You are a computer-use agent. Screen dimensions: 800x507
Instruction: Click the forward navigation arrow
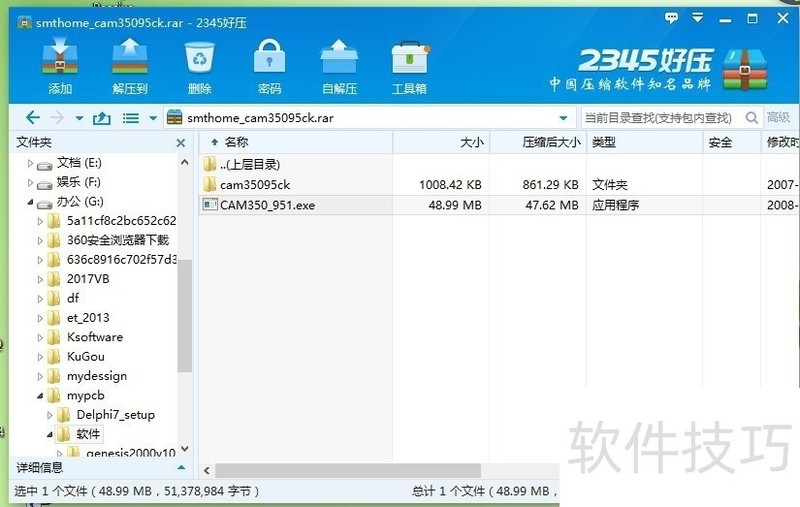click(57, 118)
